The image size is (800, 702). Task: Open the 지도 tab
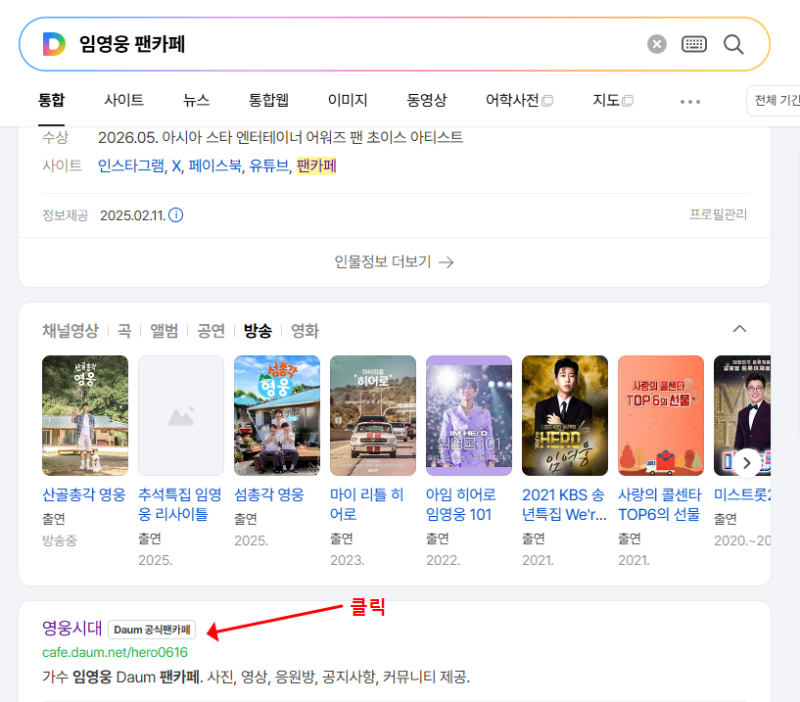tap(613, 100)
